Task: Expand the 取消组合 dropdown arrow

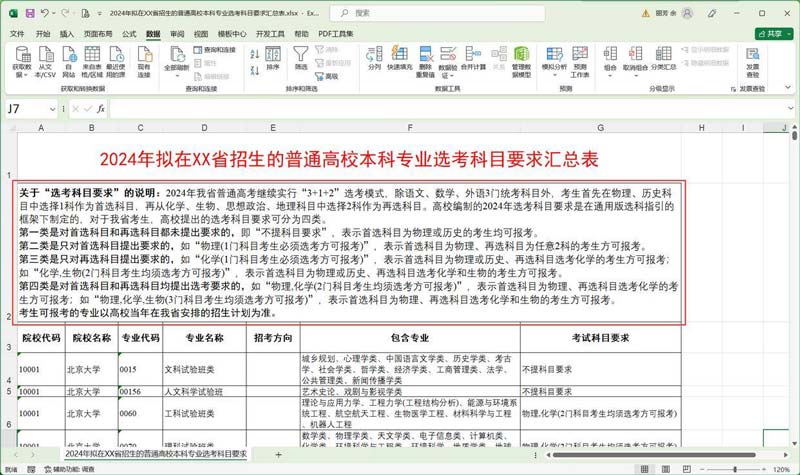Action: pyautogui.click(x=636, y=76)
